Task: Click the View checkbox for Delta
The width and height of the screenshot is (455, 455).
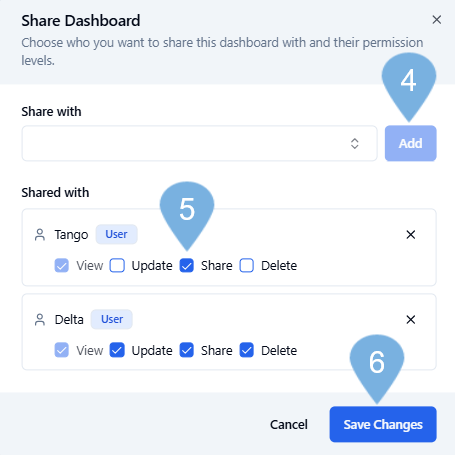Action: [62, 350]
